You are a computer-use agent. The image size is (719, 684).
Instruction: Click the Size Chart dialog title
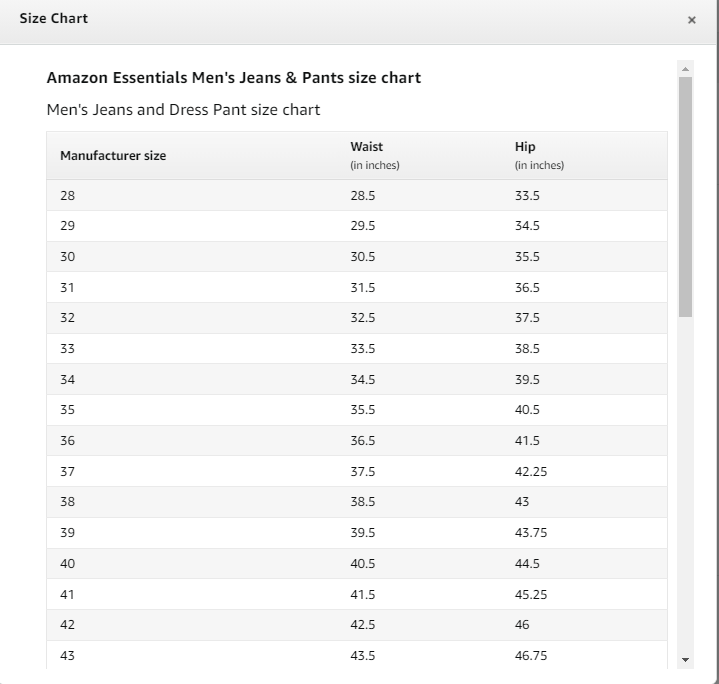point(54,18)
